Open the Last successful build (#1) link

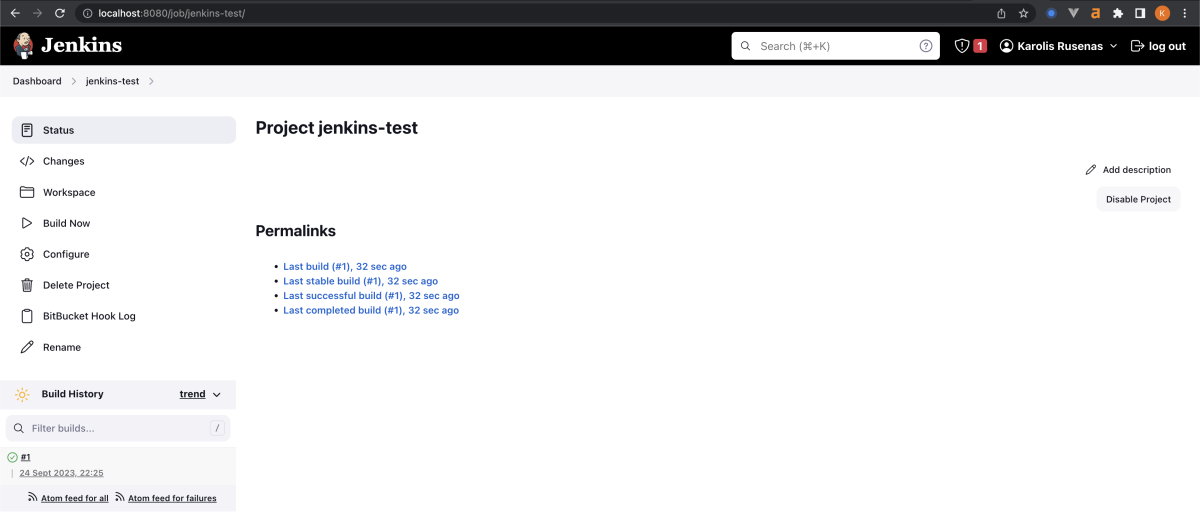pyautogui.click(x=371, y=296)
